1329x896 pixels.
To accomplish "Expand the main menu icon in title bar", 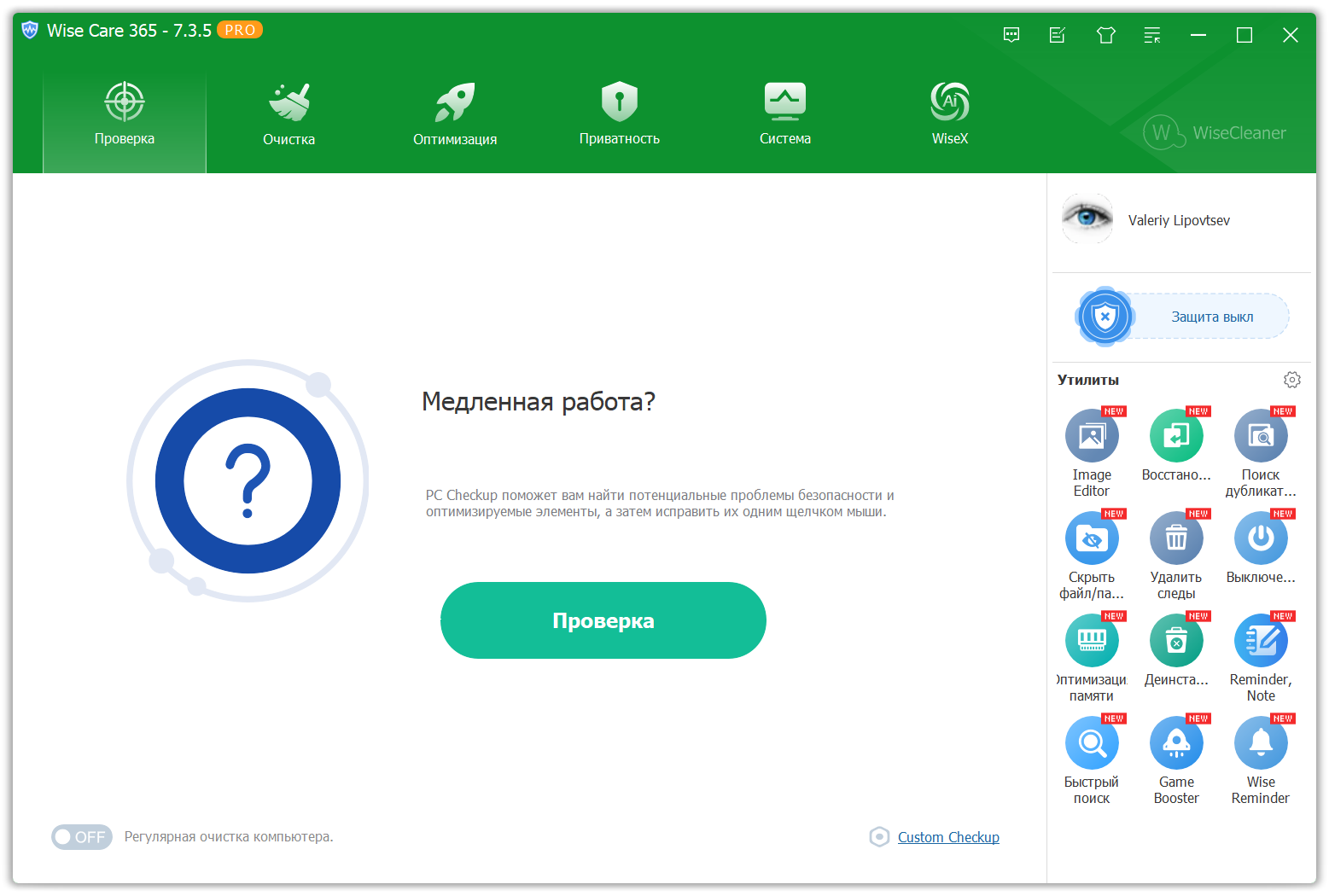I will 1151,35.
